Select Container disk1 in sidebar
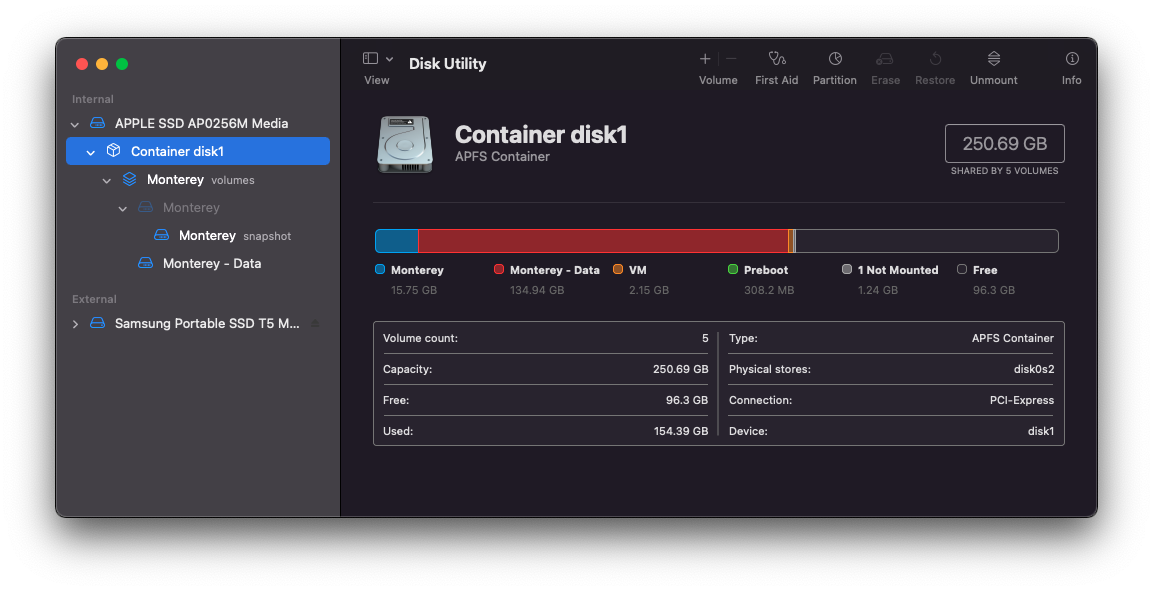1153x591 pixels. click(198, 151)
